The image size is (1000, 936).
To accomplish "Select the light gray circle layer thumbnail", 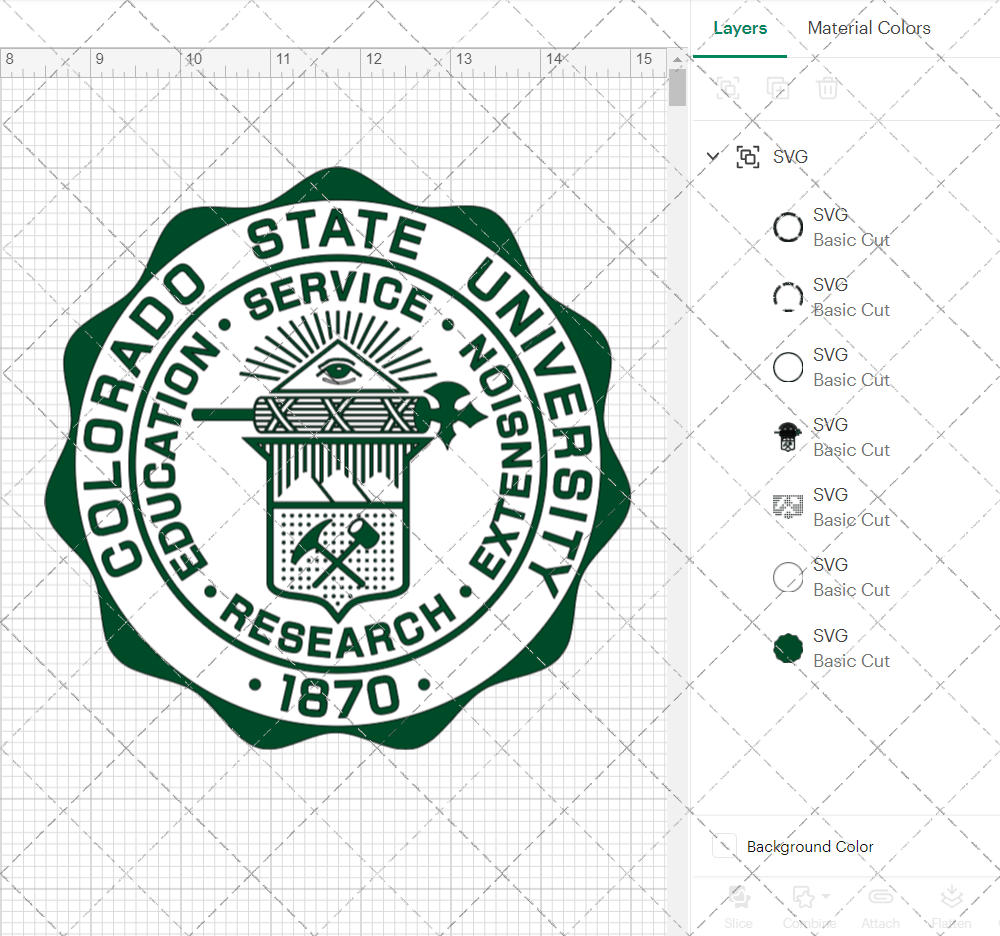I will click(788, 577).
